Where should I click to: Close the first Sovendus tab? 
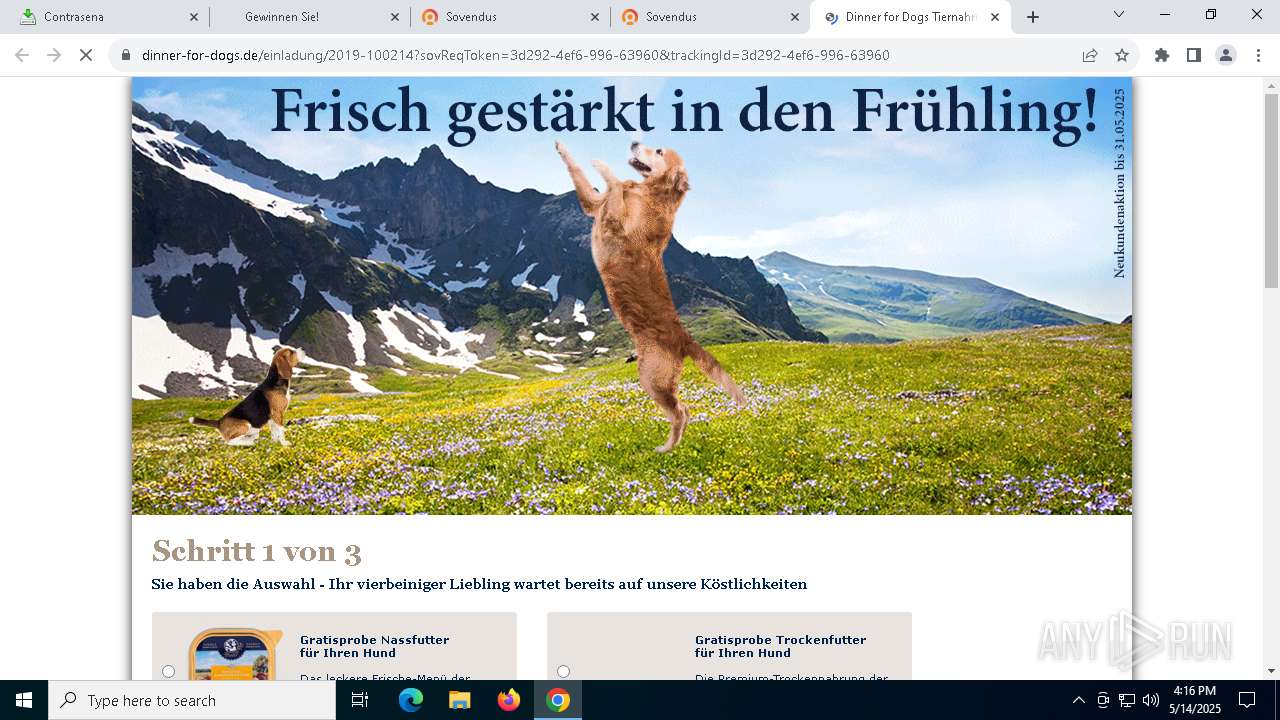(594, 17)
